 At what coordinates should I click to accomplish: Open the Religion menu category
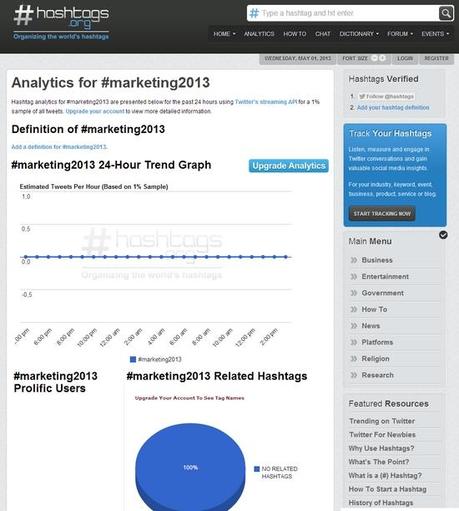coord(375,359)
